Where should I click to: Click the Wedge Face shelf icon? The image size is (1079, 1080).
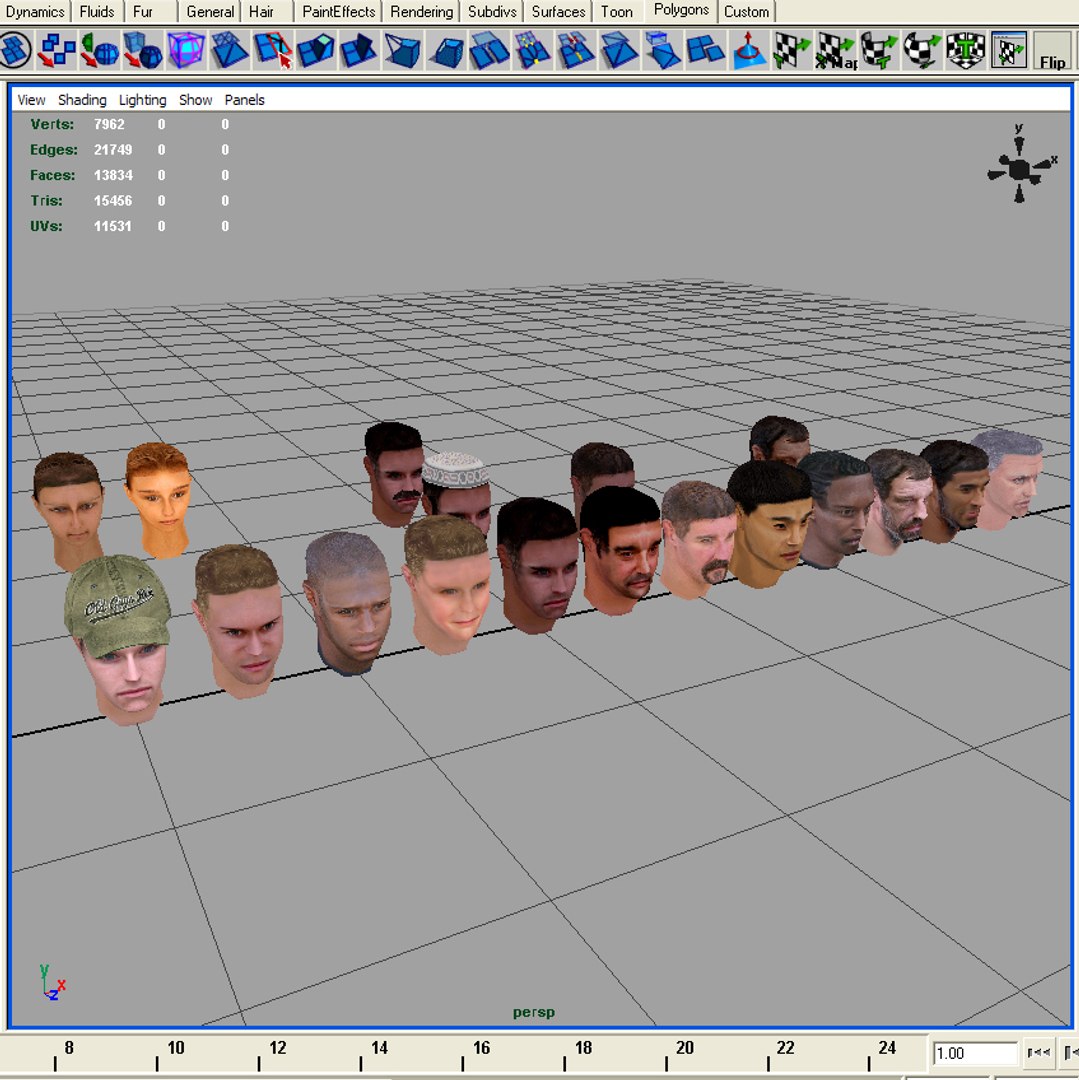click(662, 50)
